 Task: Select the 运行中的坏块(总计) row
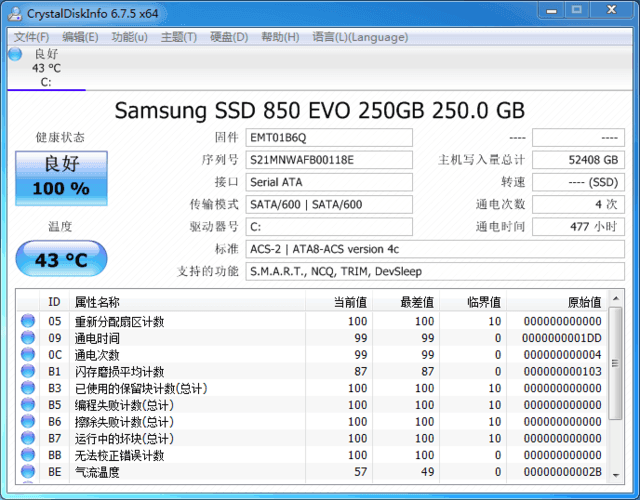[x=312, y=438]
